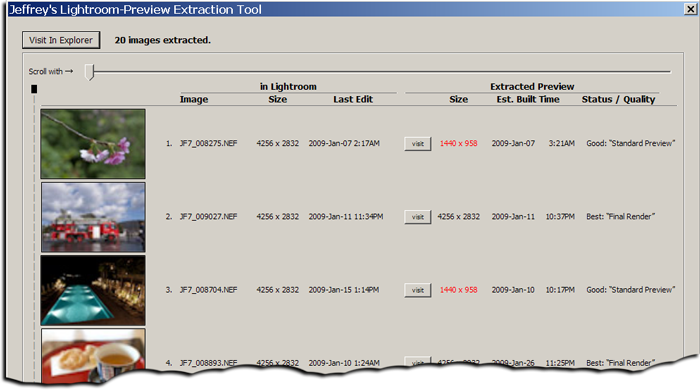Open the red fire truck thumbnail
This screenshot has height=390, width=700.
(x=93, y=217)
